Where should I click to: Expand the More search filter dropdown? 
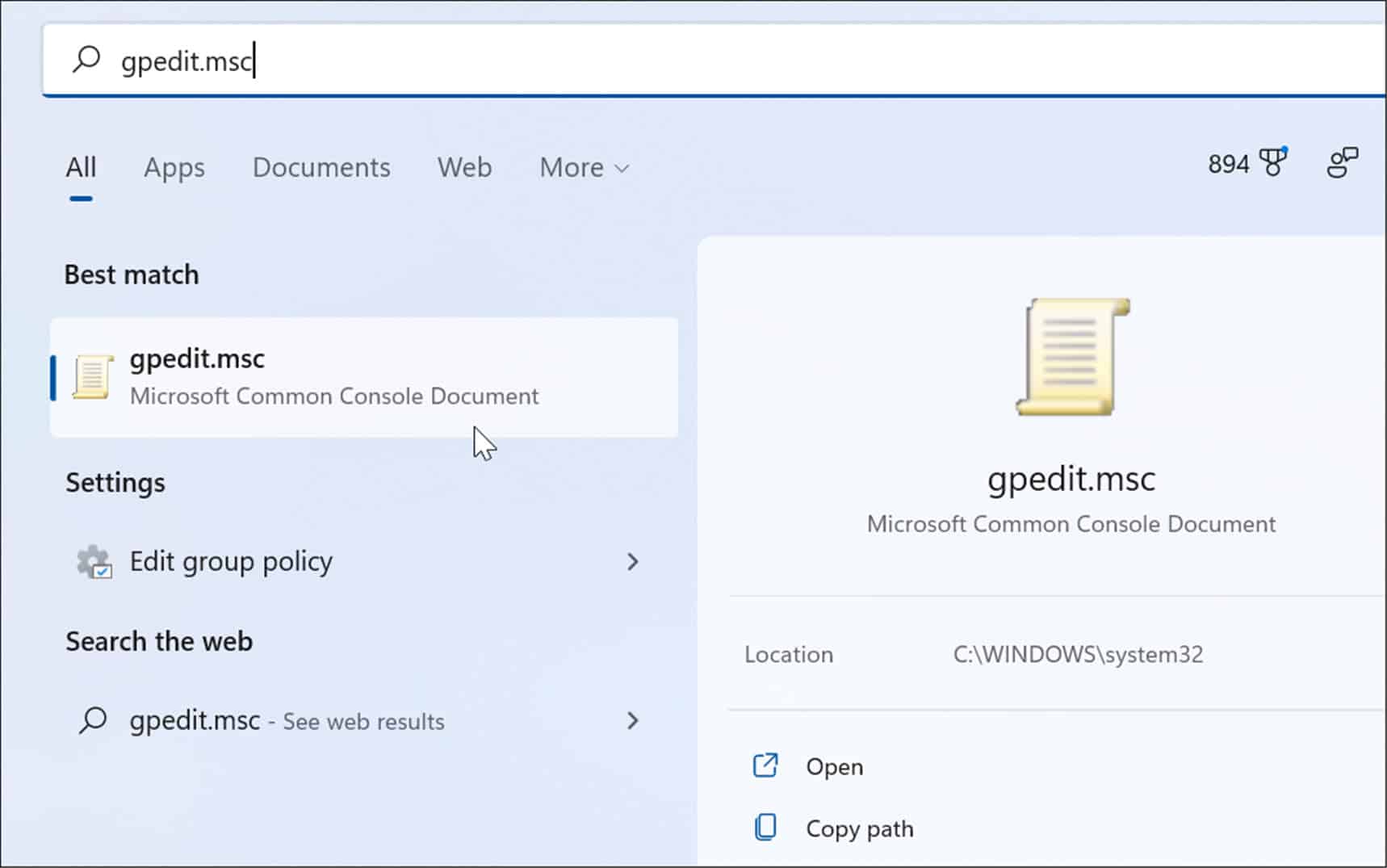pos(583,168)
